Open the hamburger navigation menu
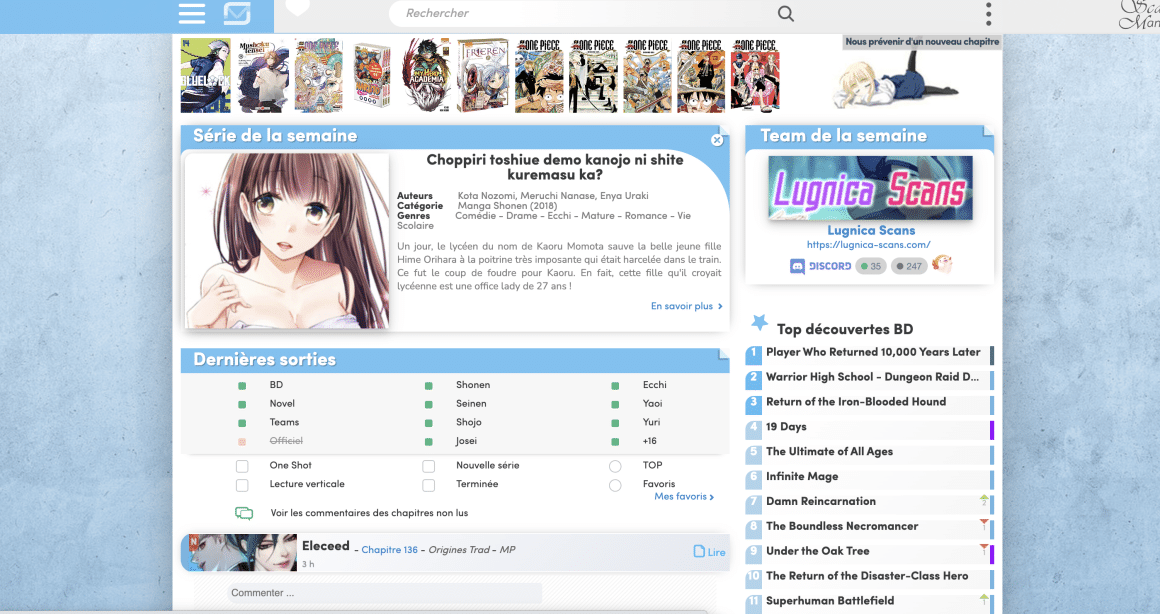This screenshot has height=614, width=1160. [191, 14]
